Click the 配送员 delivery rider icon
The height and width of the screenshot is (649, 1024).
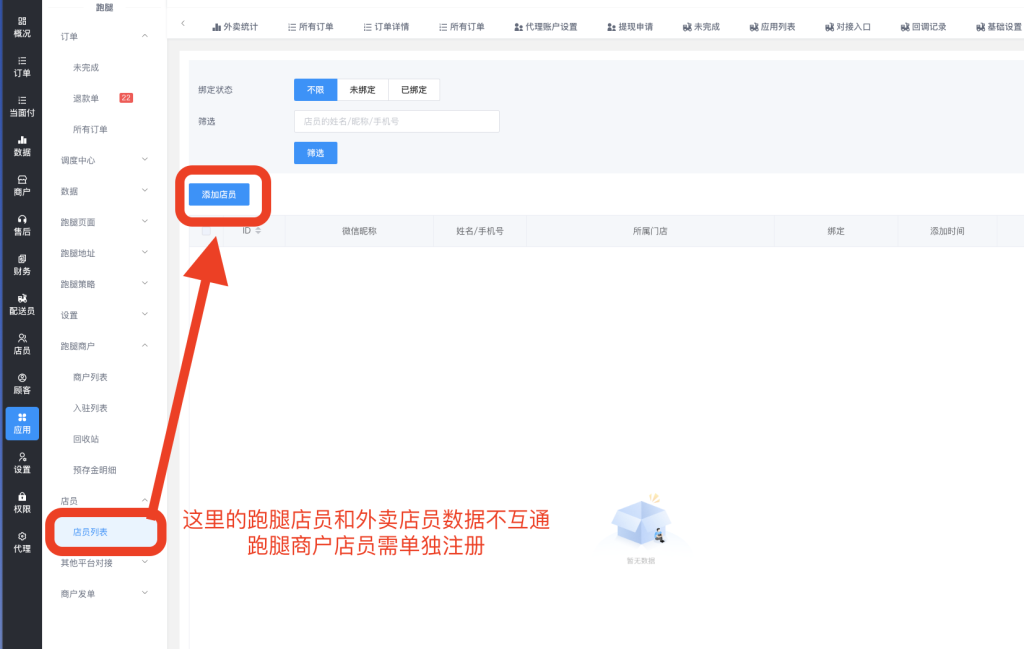click(21, 304)
